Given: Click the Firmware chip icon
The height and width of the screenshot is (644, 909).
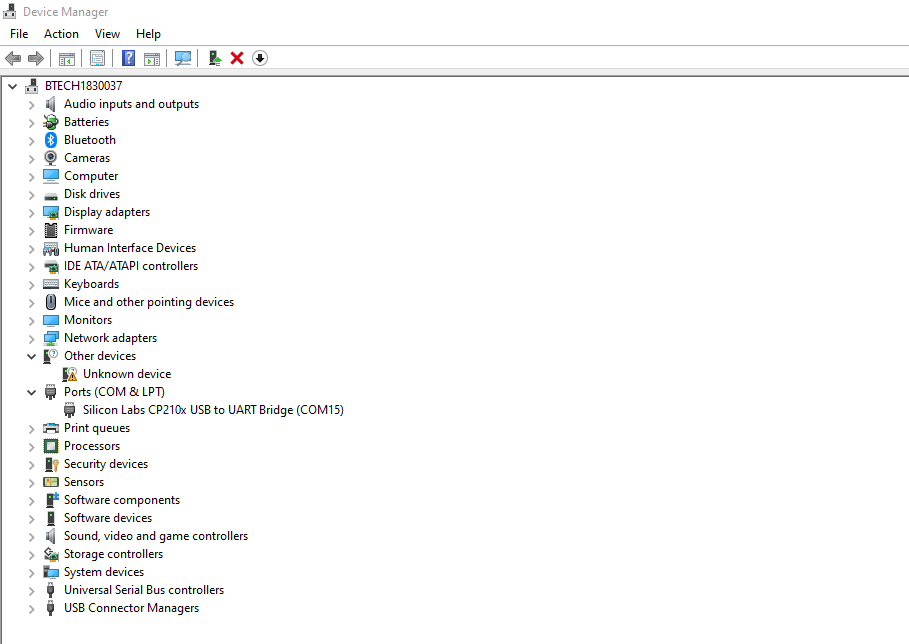Looking at the screenshot, I should coord(51,230).
